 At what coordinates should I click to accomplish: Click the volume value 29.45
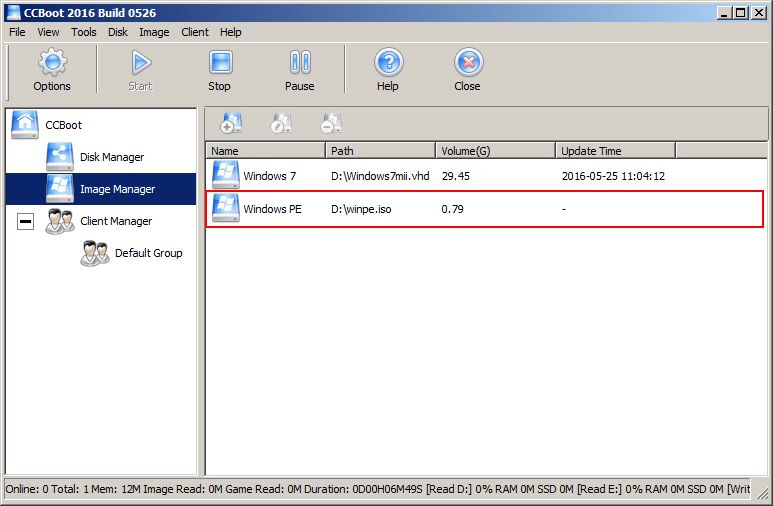point(456,176)
